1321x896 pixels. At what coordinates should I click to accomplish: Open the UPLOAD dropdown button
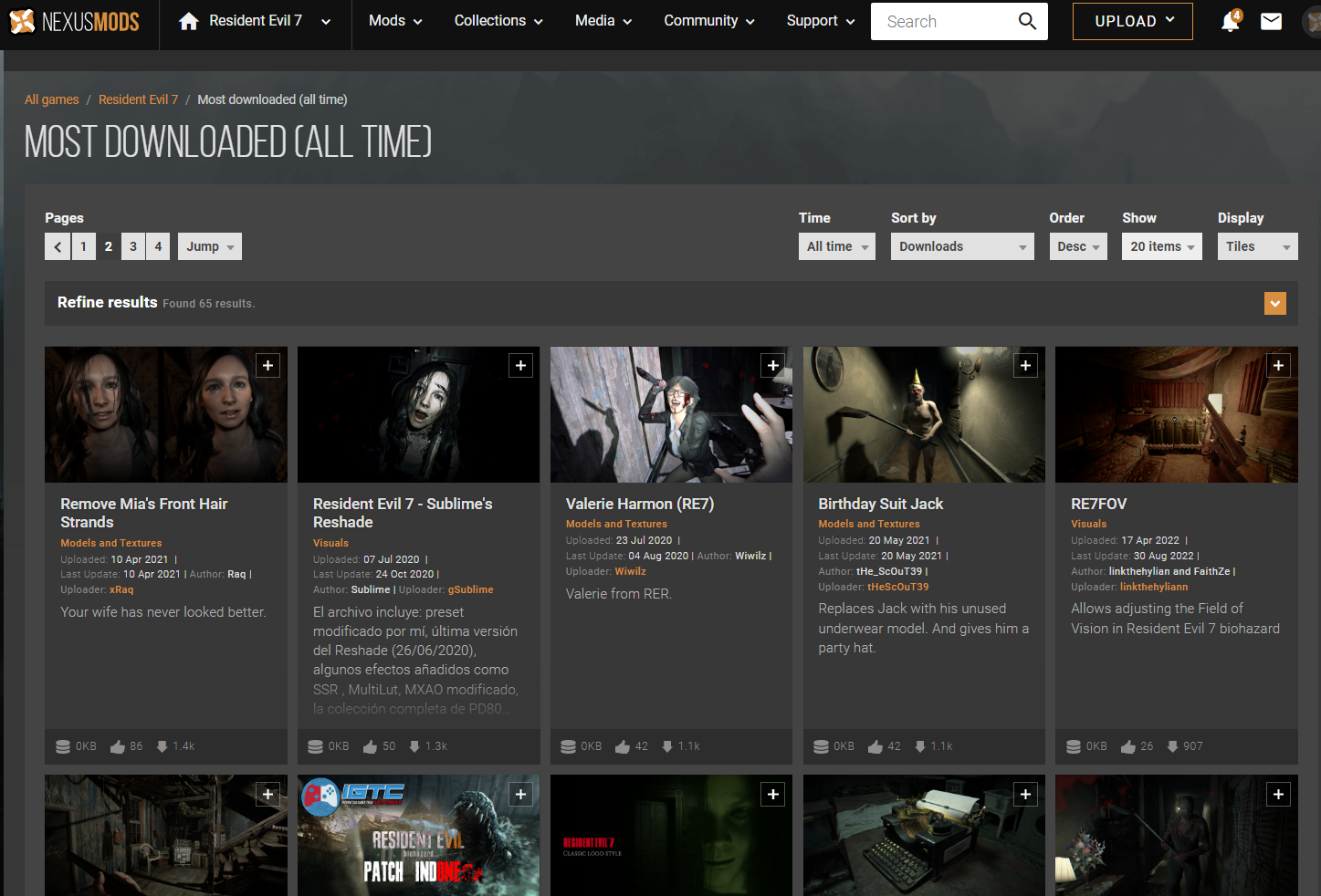pyautogui.click(x=1133, y=21)
